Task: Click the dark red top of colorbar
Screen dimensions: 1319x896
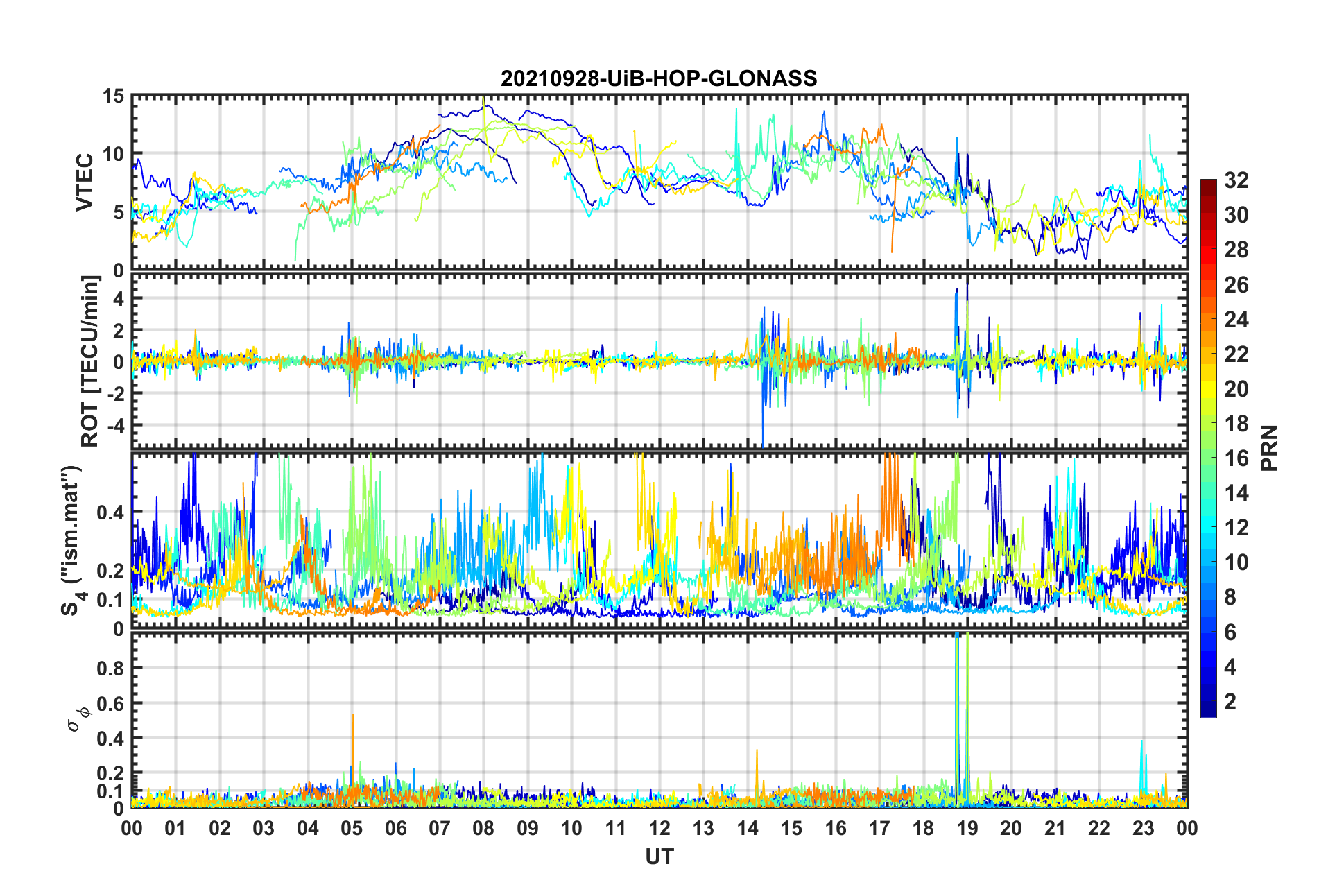Action: click(x=1209, y=184)
